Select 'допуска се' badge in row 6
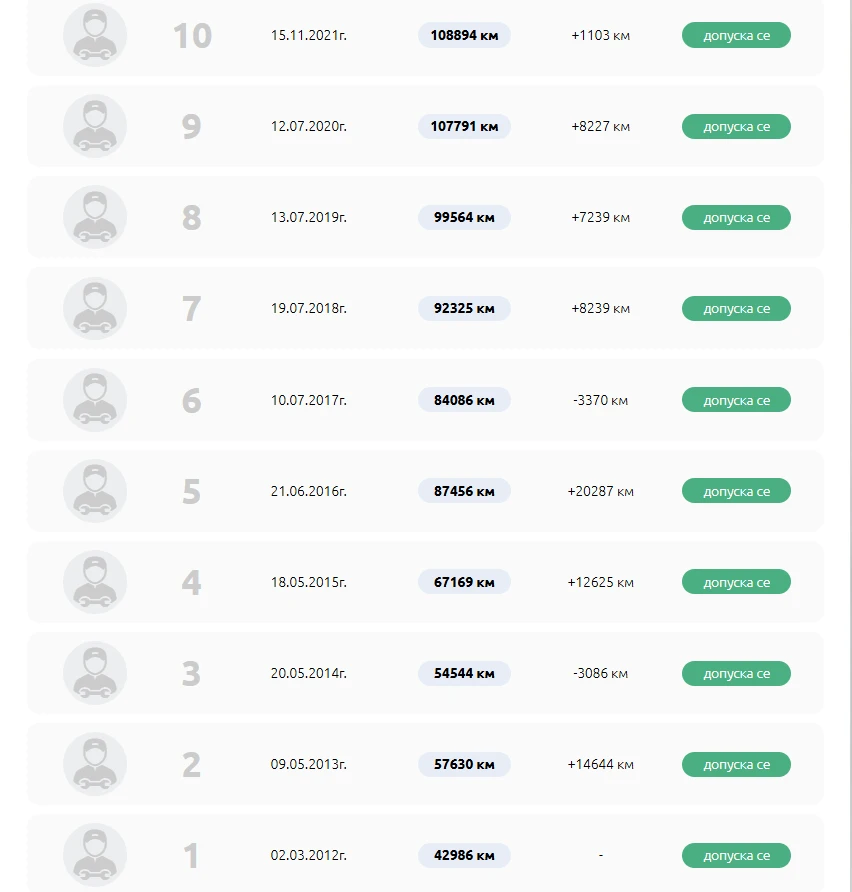The image size is (852, 892). [x=736, y=400]
